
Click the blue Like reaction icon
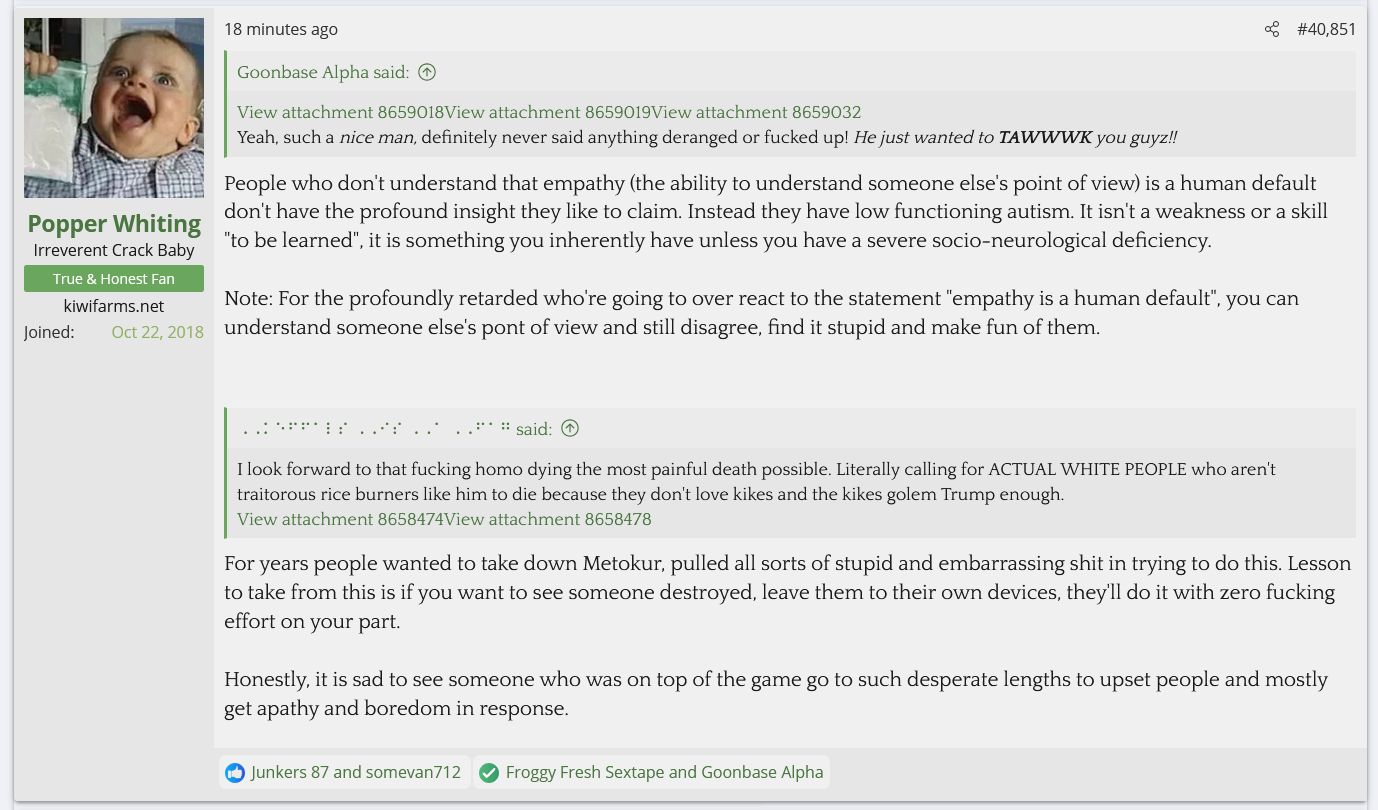235,772
